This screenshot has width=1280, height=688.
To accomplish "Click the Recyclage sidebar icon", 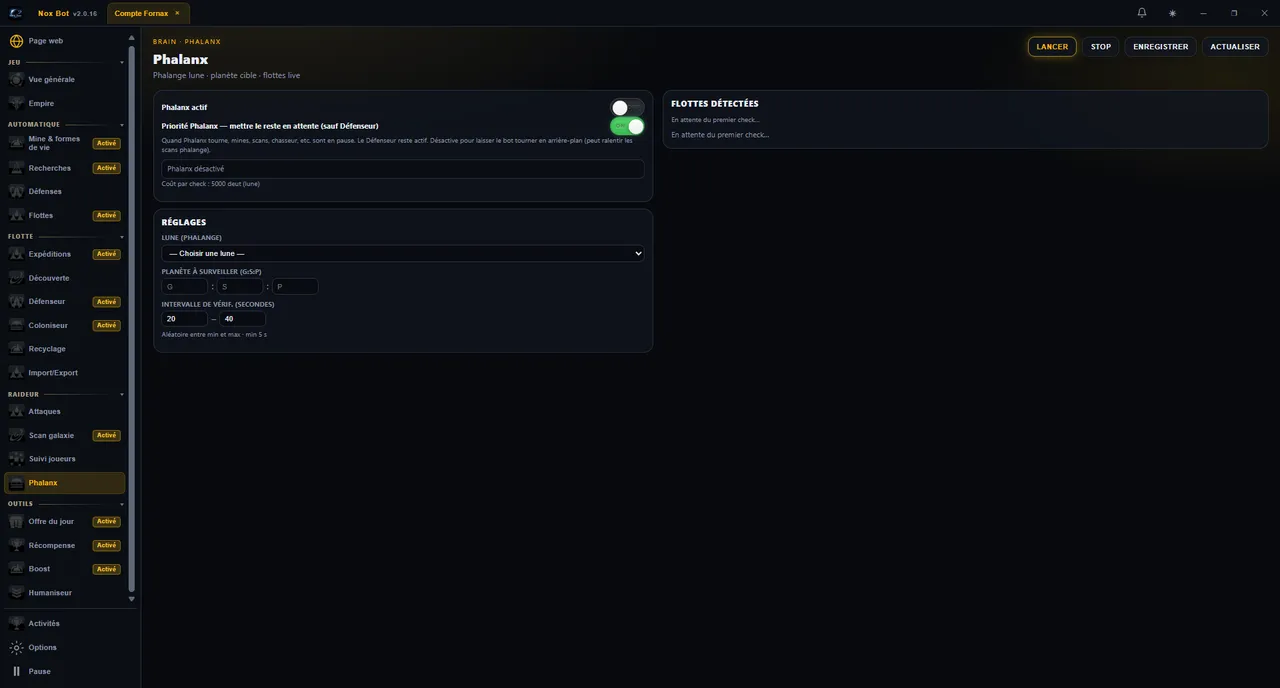I will pyautogui.click(x=16, y=349).
